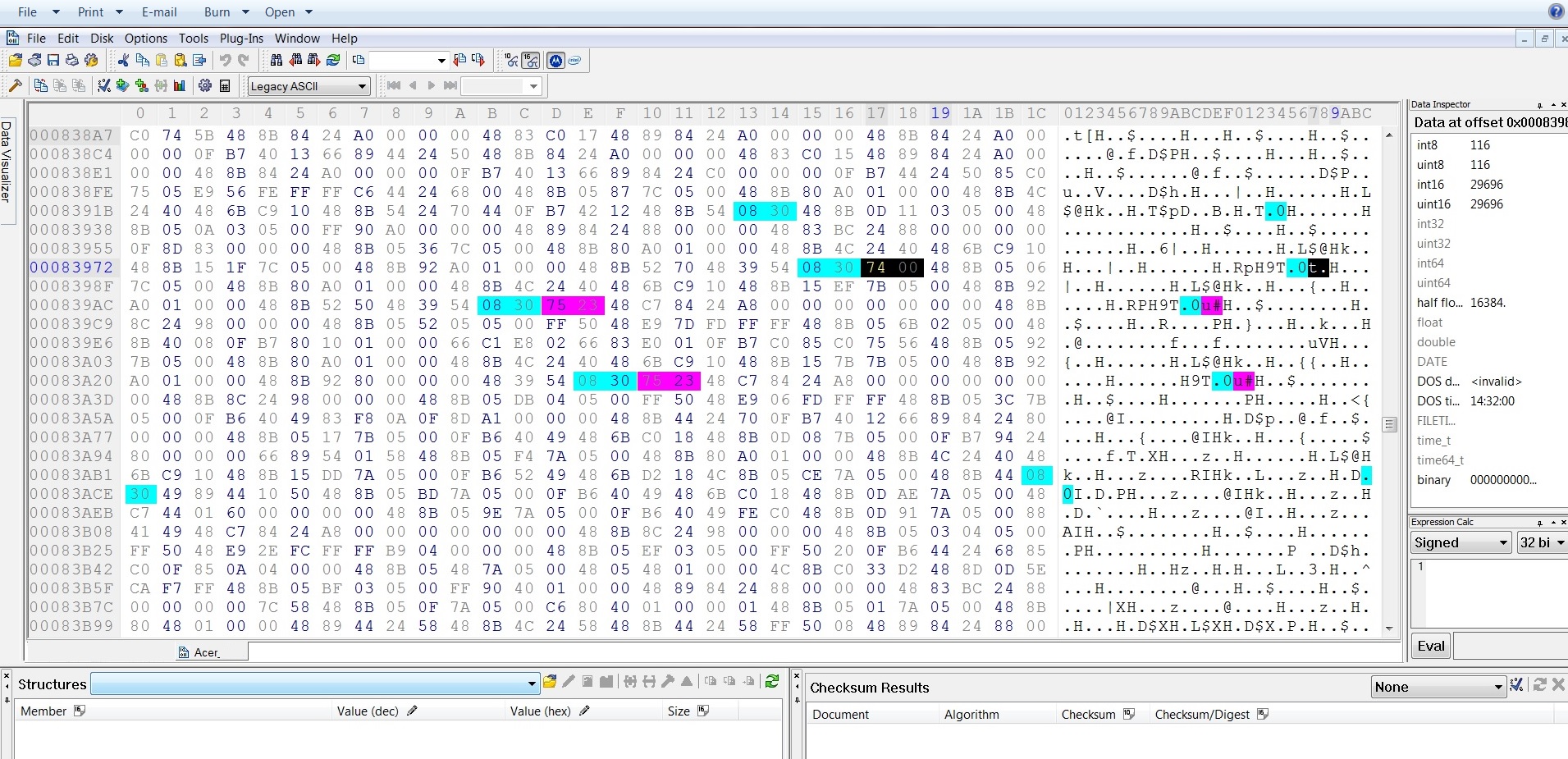
Task: Toggle pin on Expression Calc panel
Action: click(x=1539, y=523)
